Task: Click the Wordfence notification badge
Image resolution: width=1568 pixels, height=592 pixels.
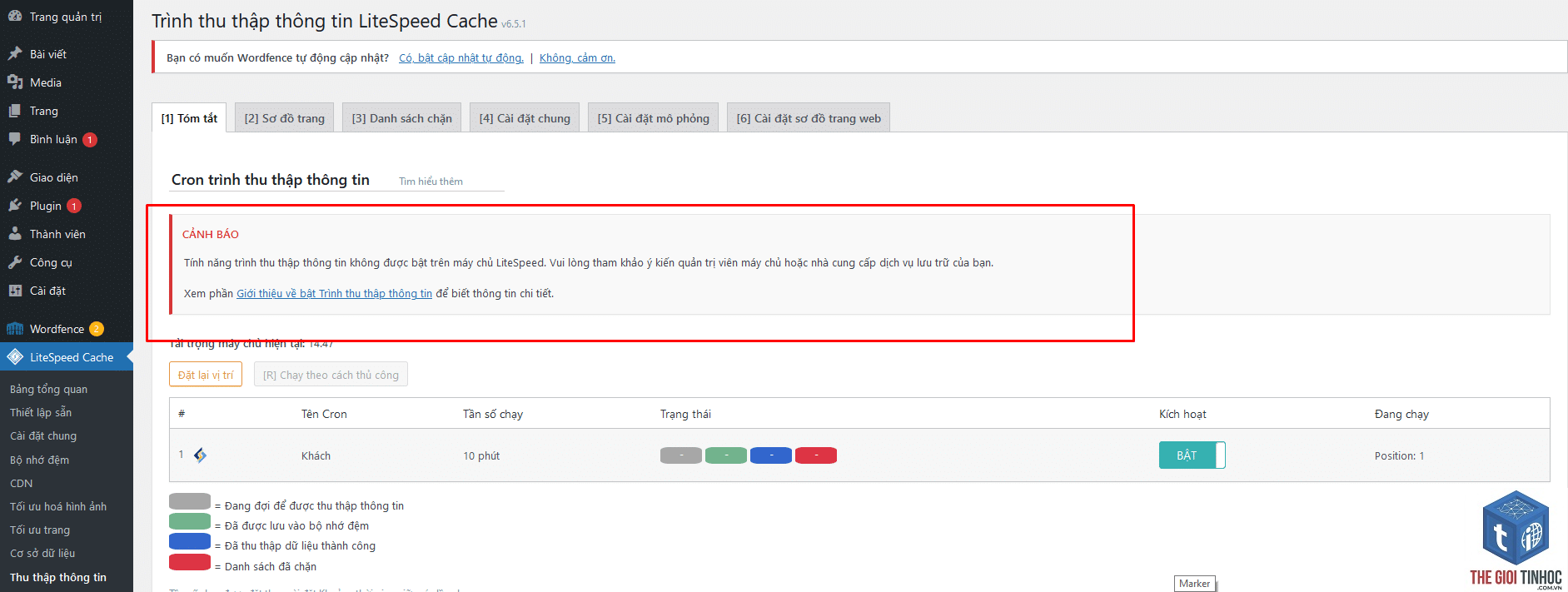Action: [x=97, y=329]
